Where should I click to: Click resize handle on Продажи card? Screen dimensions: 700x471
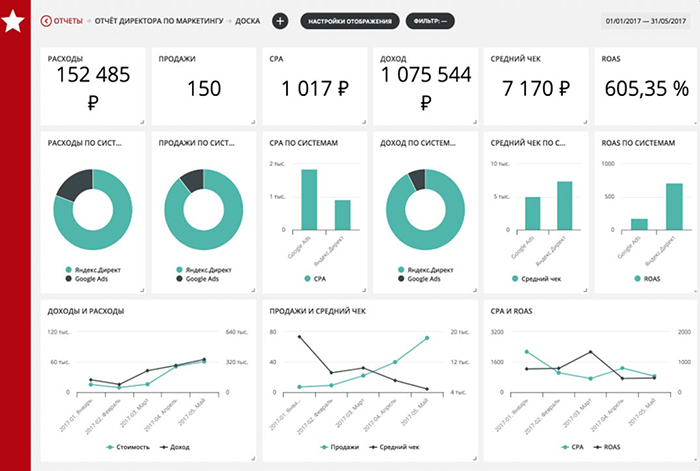[254, 122]
